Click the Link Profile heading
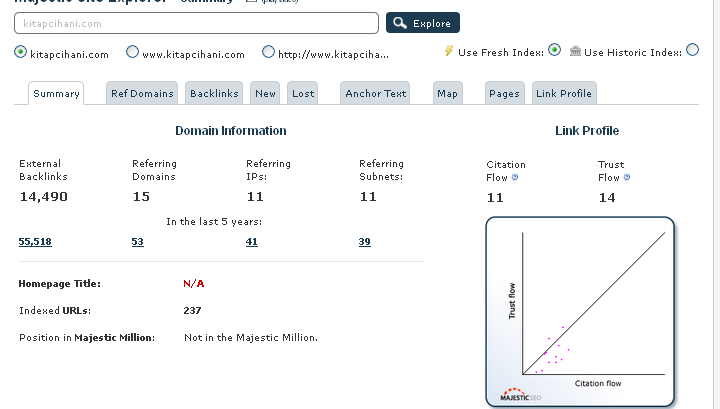This screenshot has width=720, height=409. tap(587, 131)
